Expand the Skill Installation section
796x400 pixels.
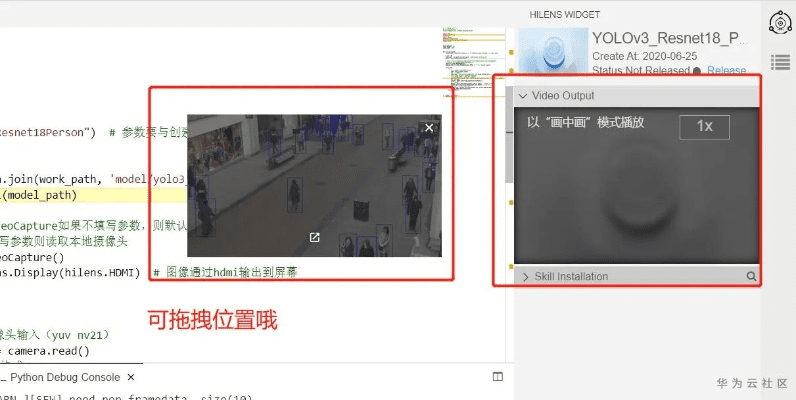(x=525, y=277)
